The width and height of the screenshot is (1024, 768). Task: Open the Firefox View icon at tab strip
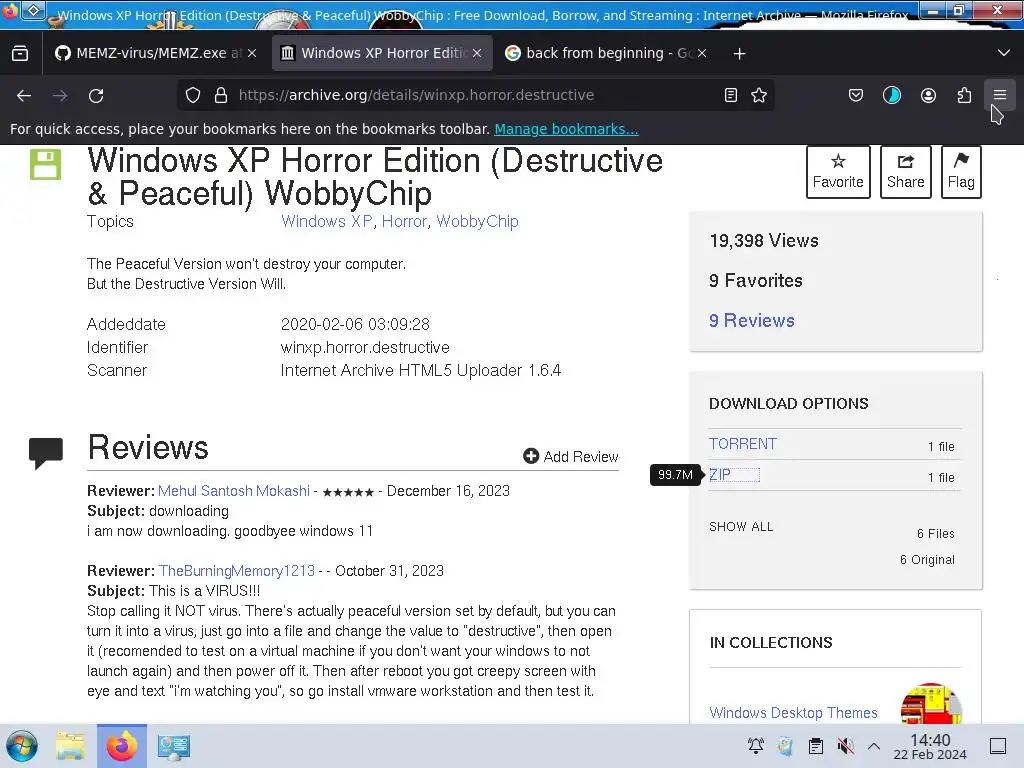[x=20, y=53]
